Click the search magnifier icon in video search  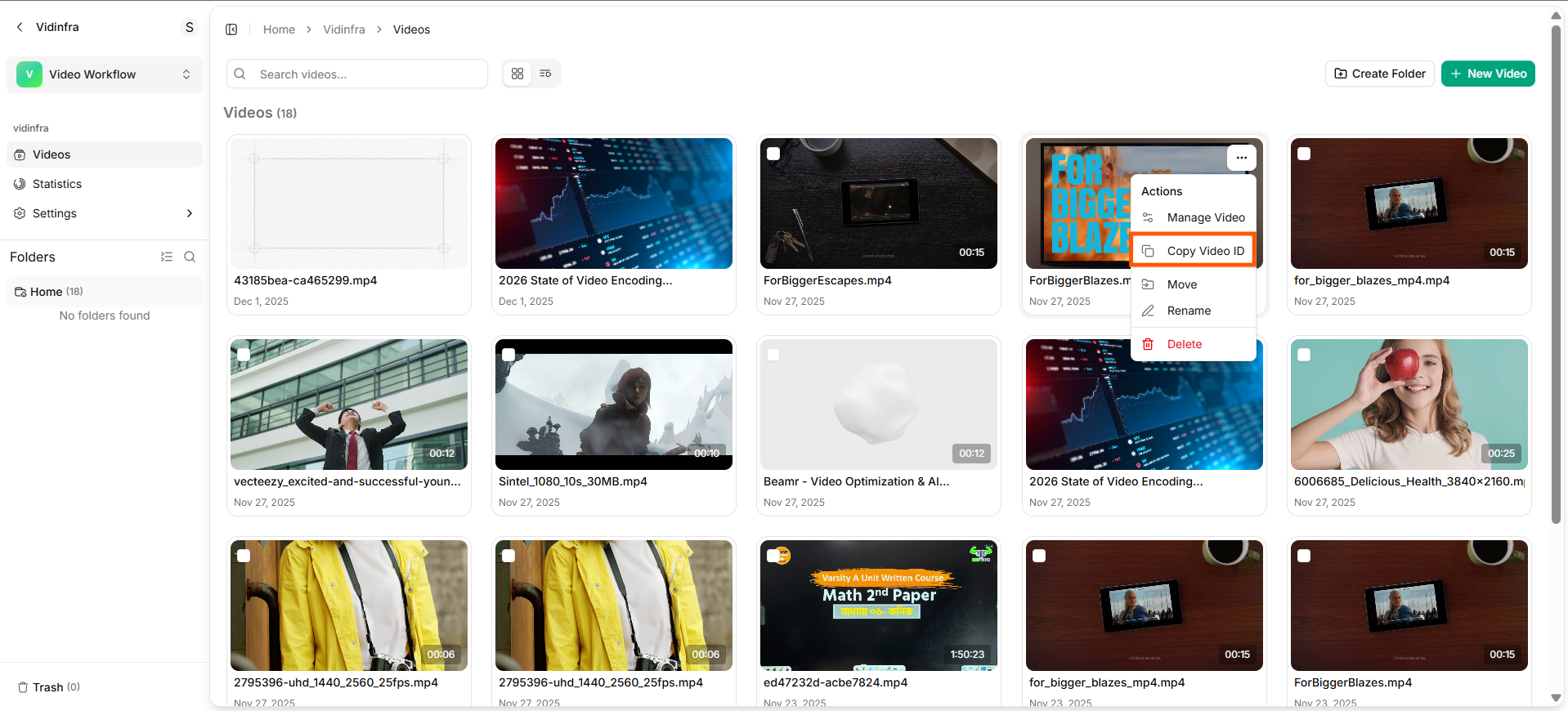coord(240,74)
